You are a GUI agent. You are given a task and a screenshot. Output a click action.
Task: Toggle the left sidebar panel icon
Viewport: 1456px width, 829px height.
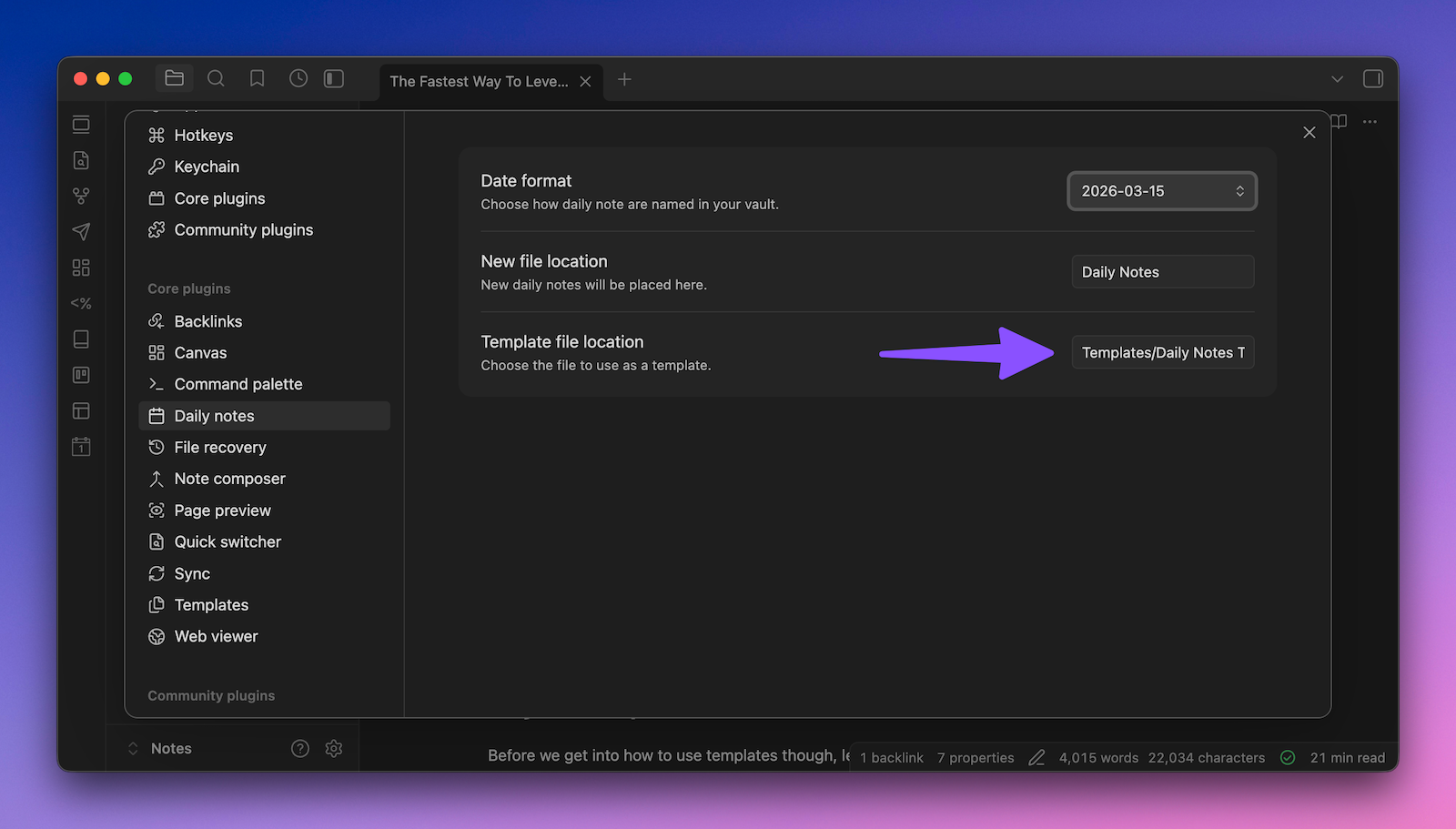point(334,79)
